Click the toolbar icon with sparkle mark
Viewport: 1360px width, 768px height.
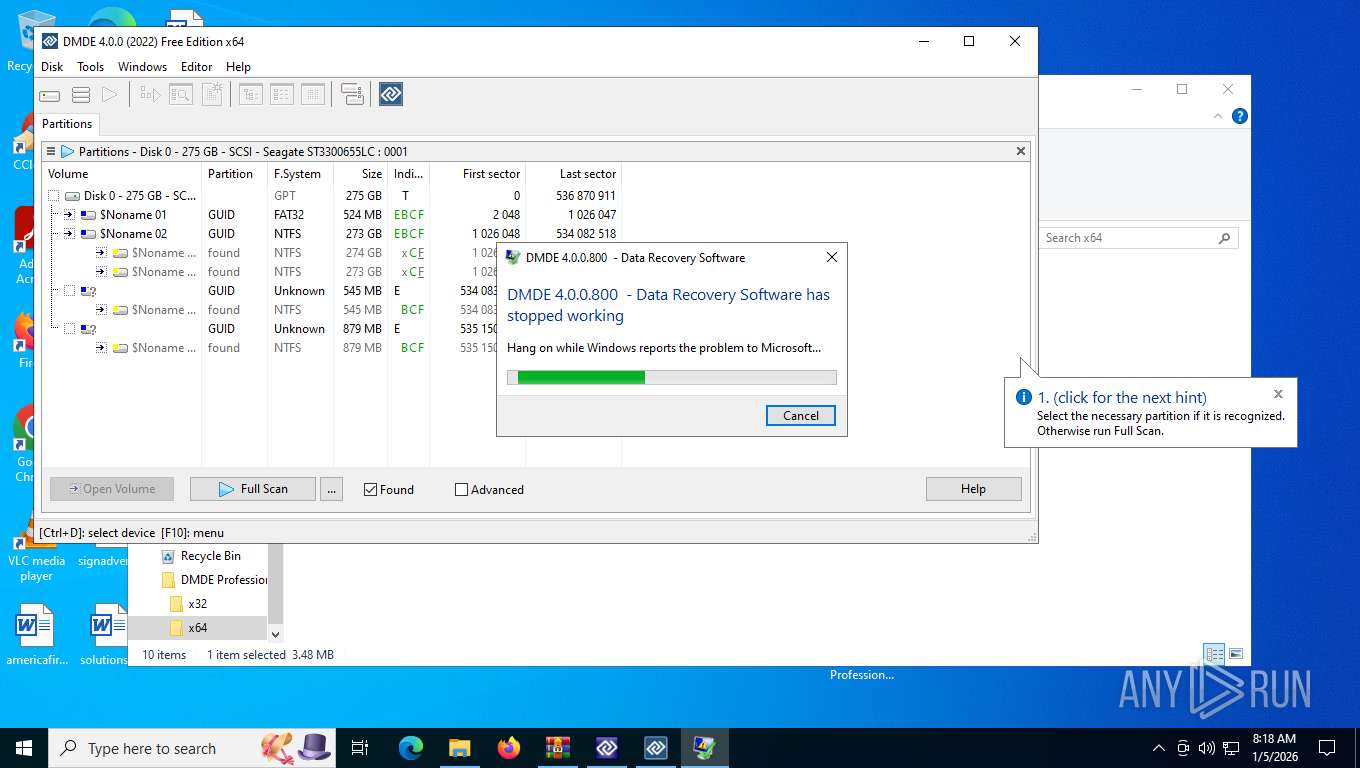[x=212, y=95]
